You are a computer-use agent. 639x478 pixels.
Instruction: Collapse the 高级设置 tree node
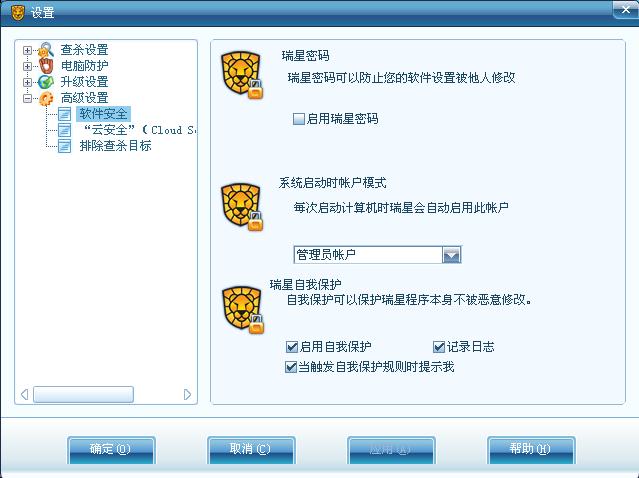click(x=27, y=98)
